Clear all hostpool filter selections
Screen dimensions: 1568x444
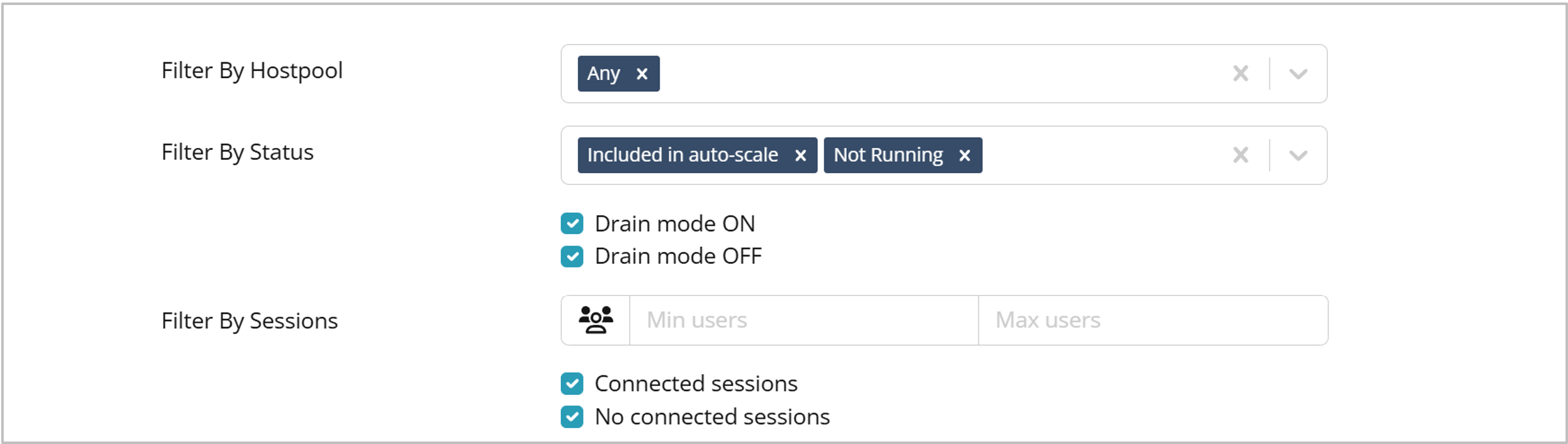click(1240, 74)
